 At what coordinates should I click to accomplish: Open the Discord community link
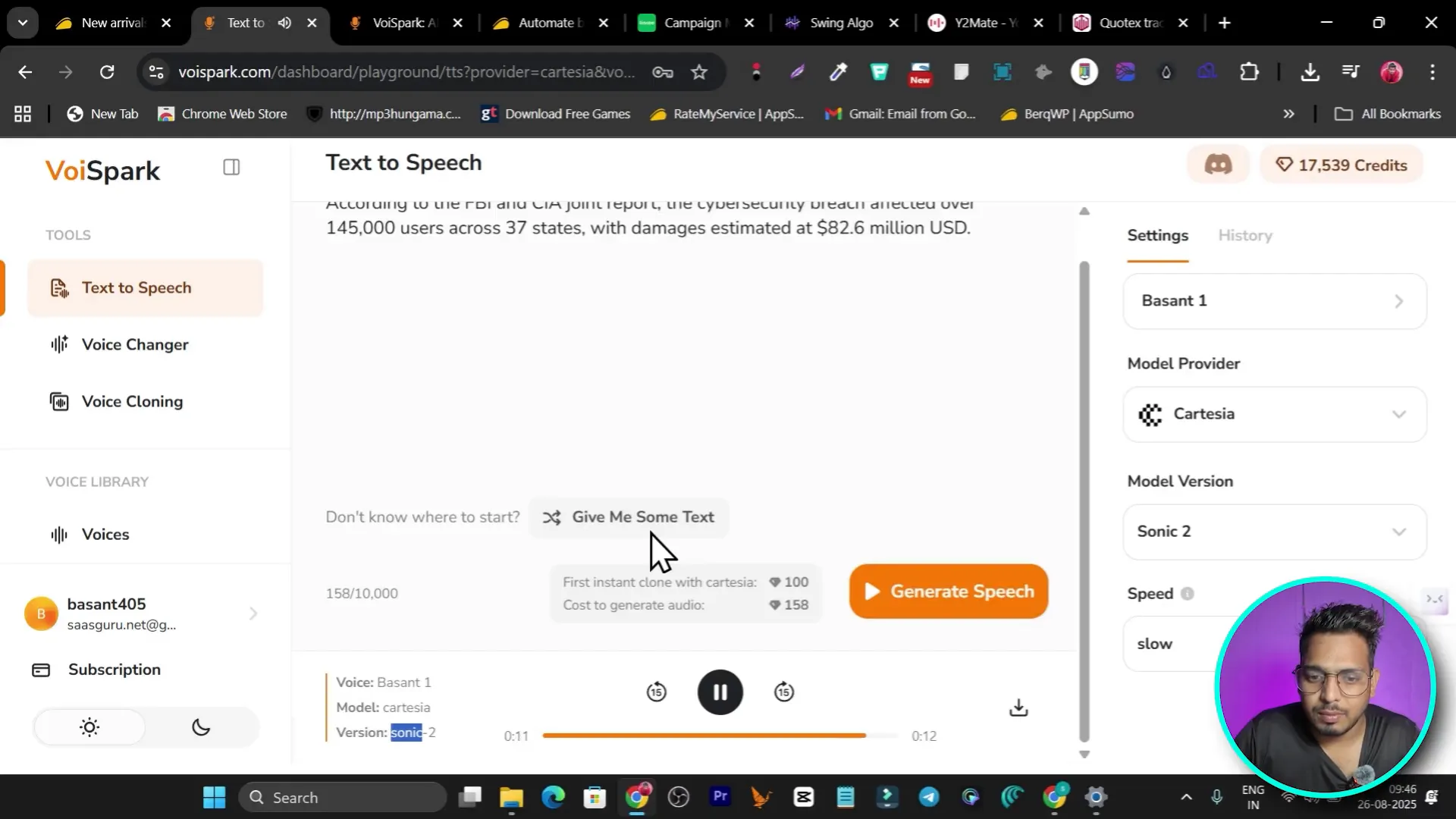pyautogui.click(x=1218, y=165)
